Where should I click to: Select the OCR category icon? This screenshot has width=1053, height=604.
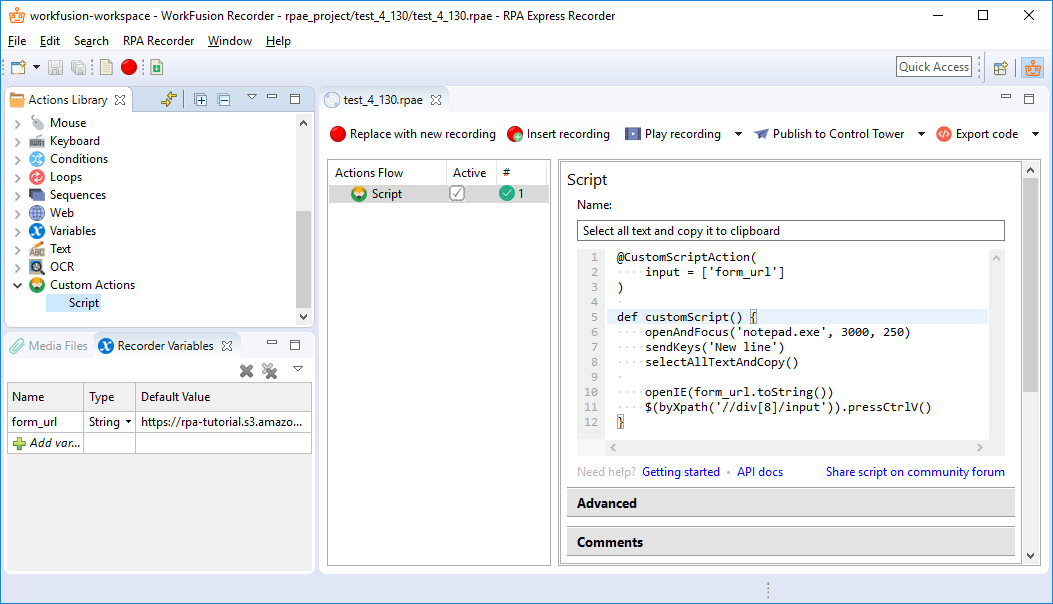[37, 267]
